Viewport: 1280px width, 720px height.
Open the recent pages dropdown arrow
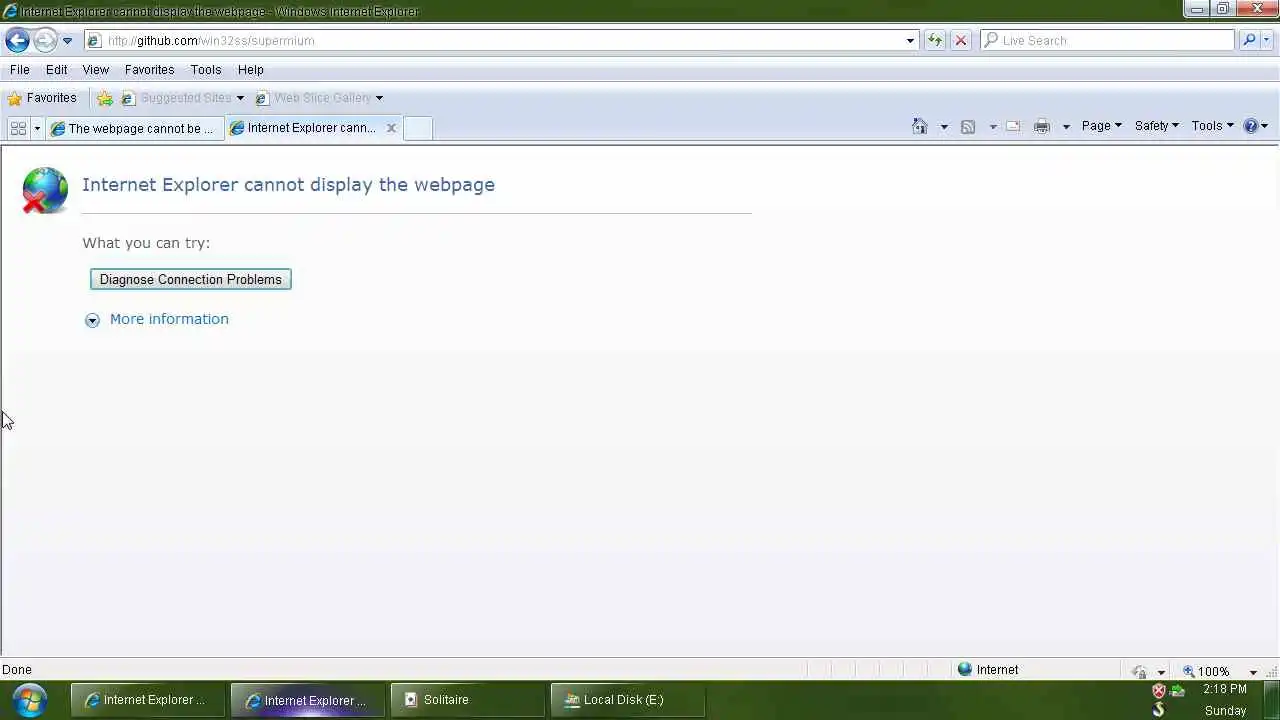[x=67, y=41]
